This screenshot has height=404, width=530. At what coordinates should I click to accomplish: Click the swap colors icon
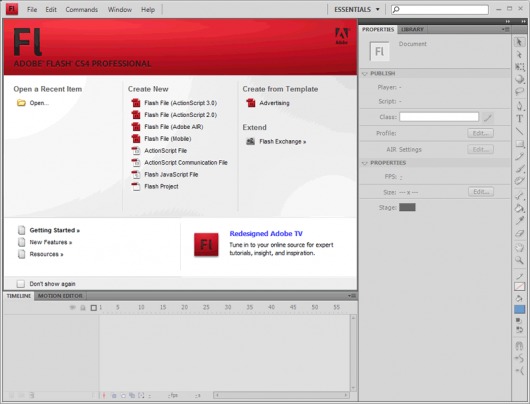[520, 329]
